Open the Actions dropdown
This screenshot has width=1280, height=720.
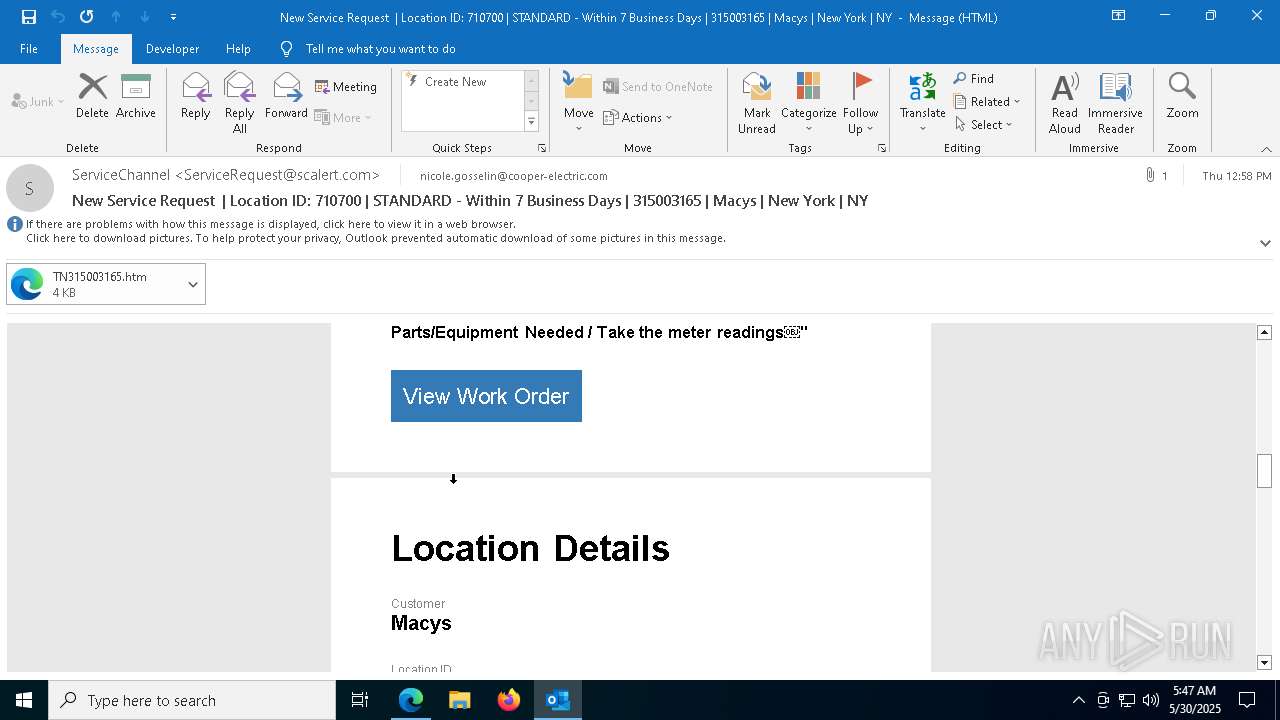[638, 117]
